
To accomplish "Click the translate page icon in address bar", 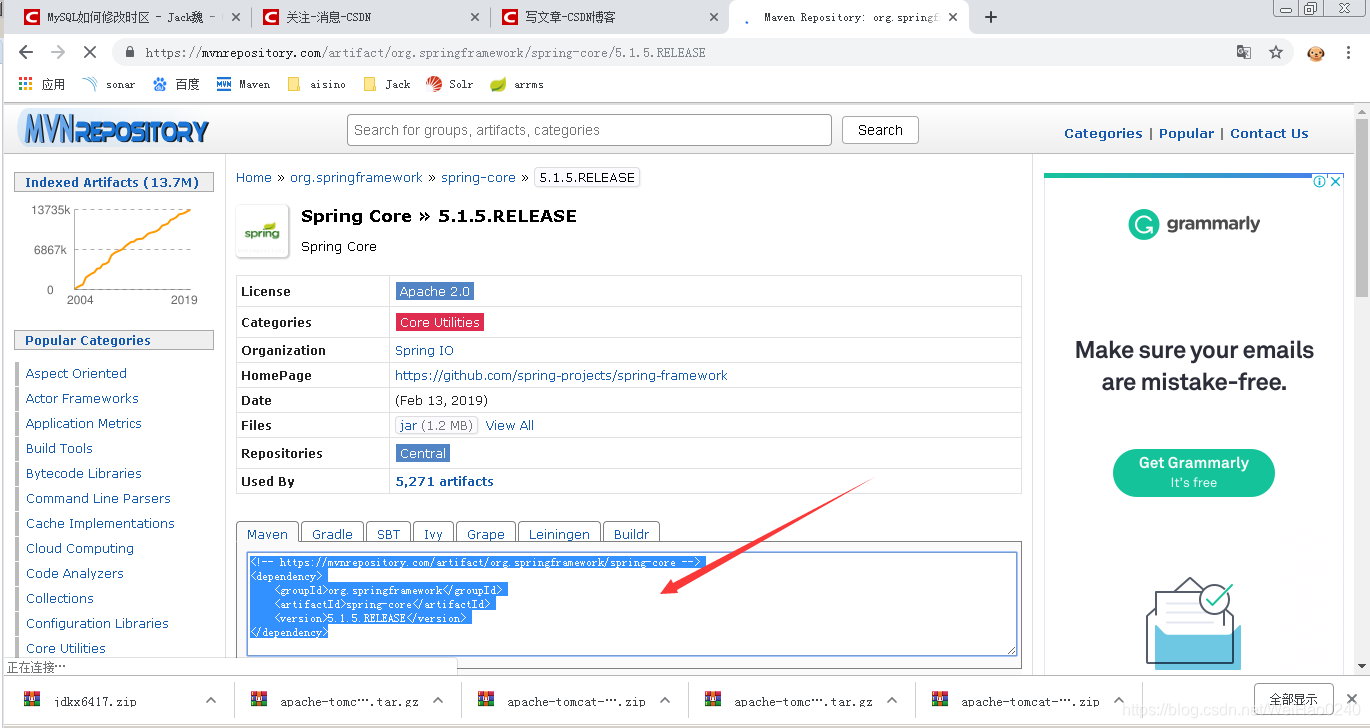I will pyautogui.click(x=1244, y=52).
